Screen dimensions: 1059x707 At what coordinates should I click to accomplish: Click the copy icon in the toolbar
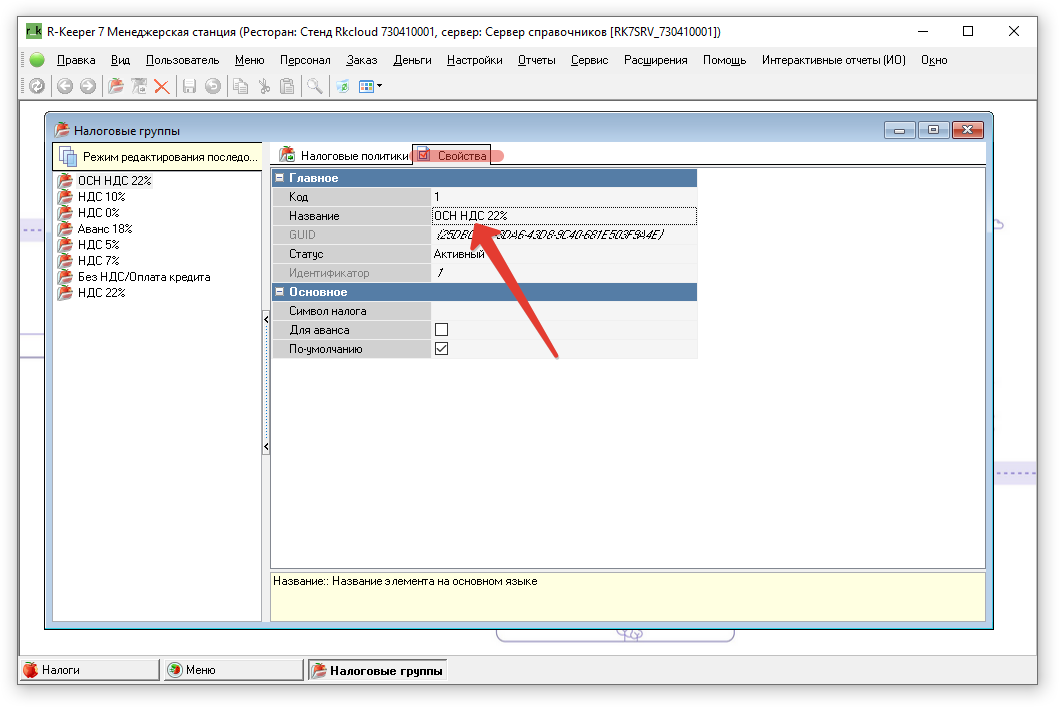[240, 87]
